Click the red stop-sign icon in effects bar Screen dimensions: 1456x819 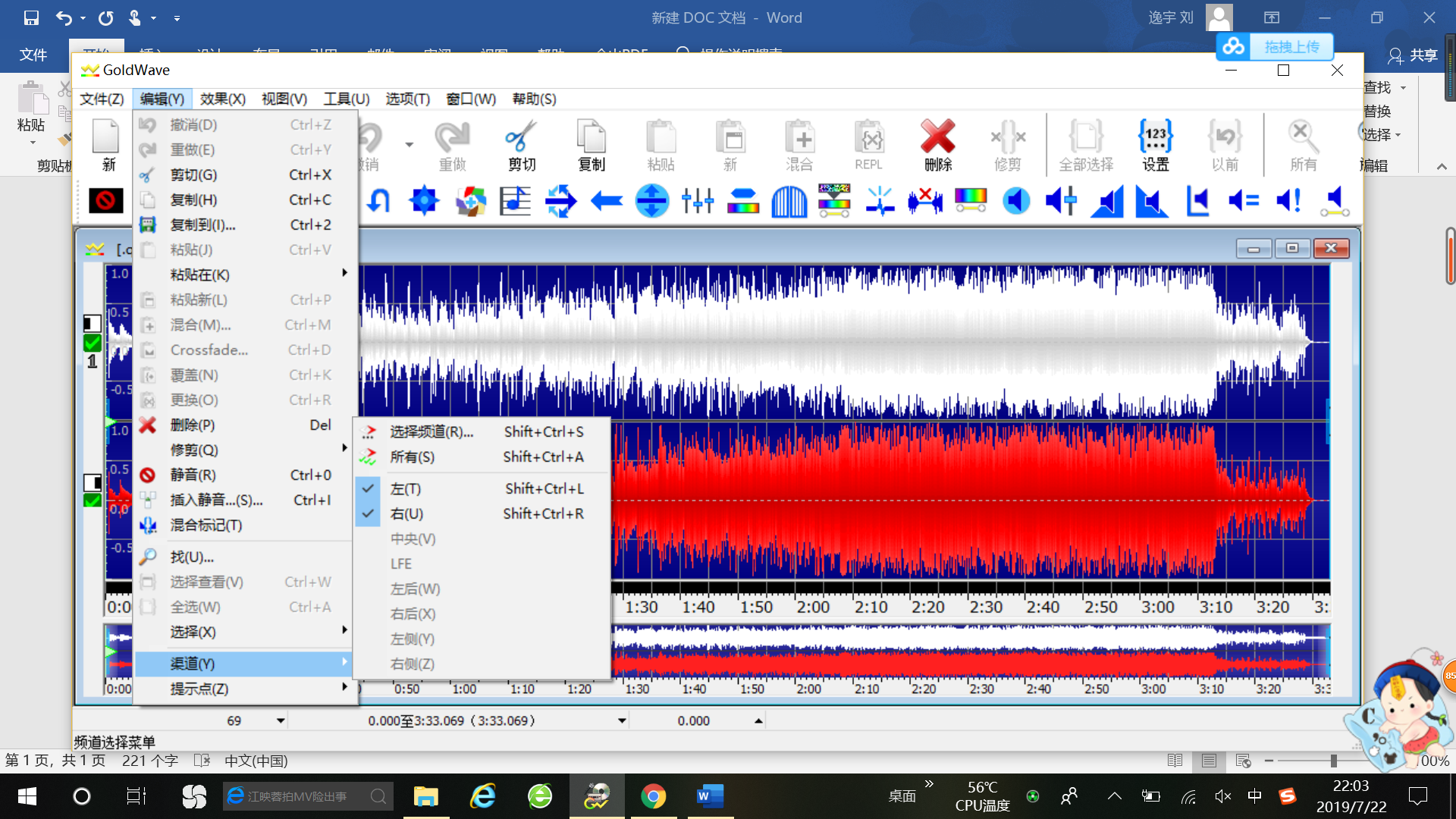click(x=105, y=201)
